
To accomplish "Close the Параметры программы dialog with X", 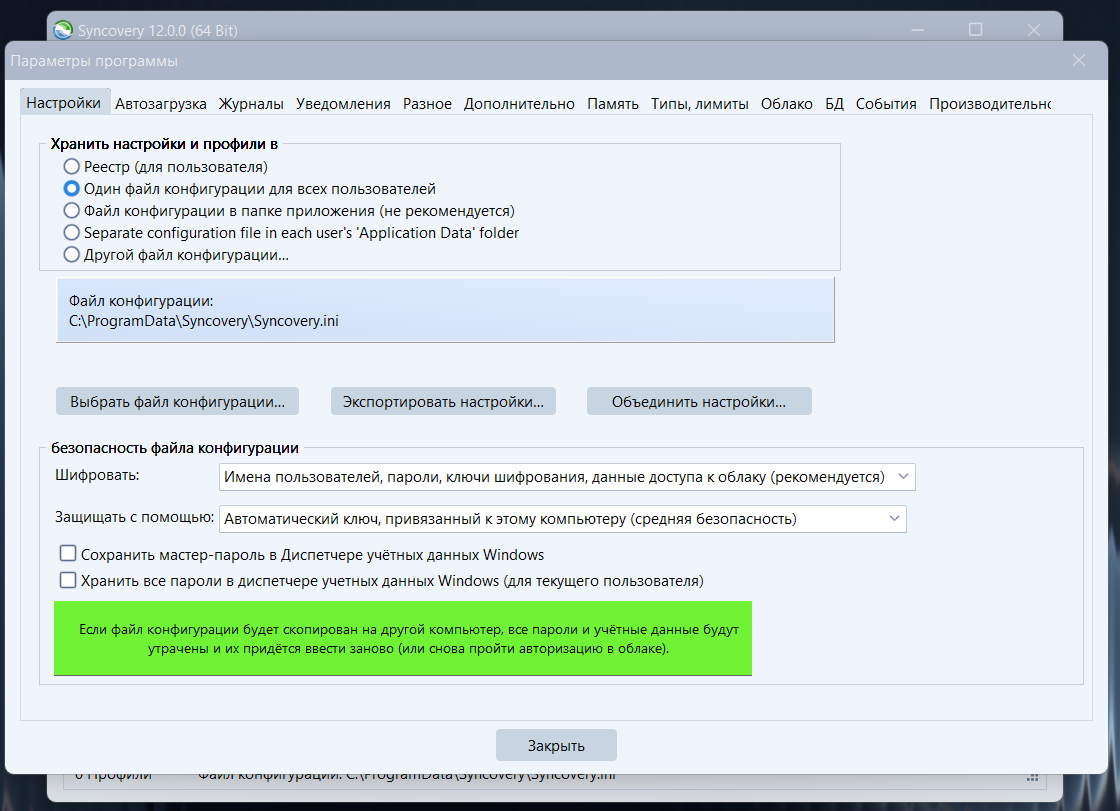I will (1079, 61).
